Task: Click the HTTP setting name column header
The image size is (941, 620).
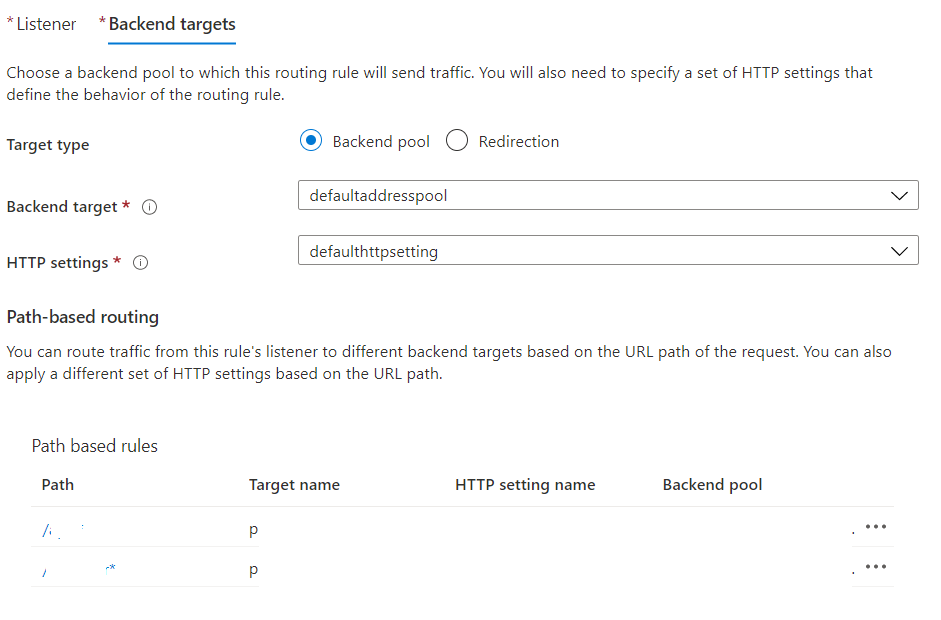Action: 524,485
